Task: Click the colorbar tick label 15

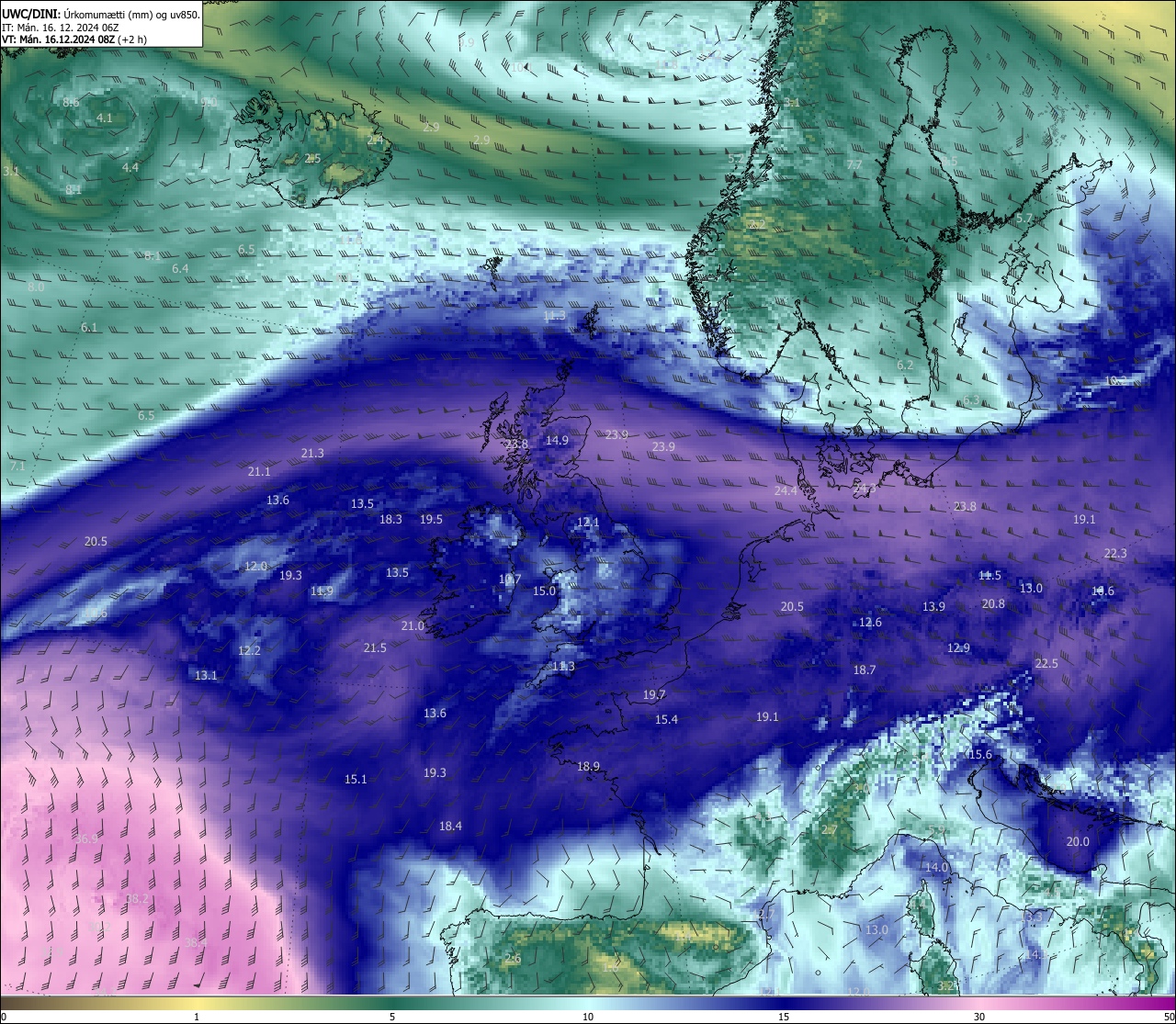Action: (x=784, y=1017)
